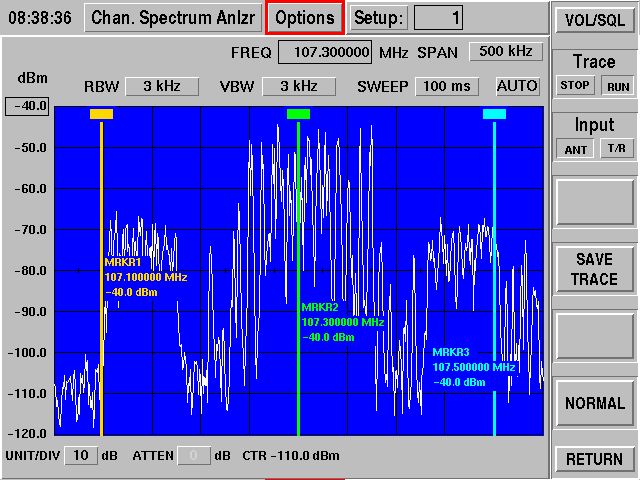Edit reference level -40.0 field

27,106
